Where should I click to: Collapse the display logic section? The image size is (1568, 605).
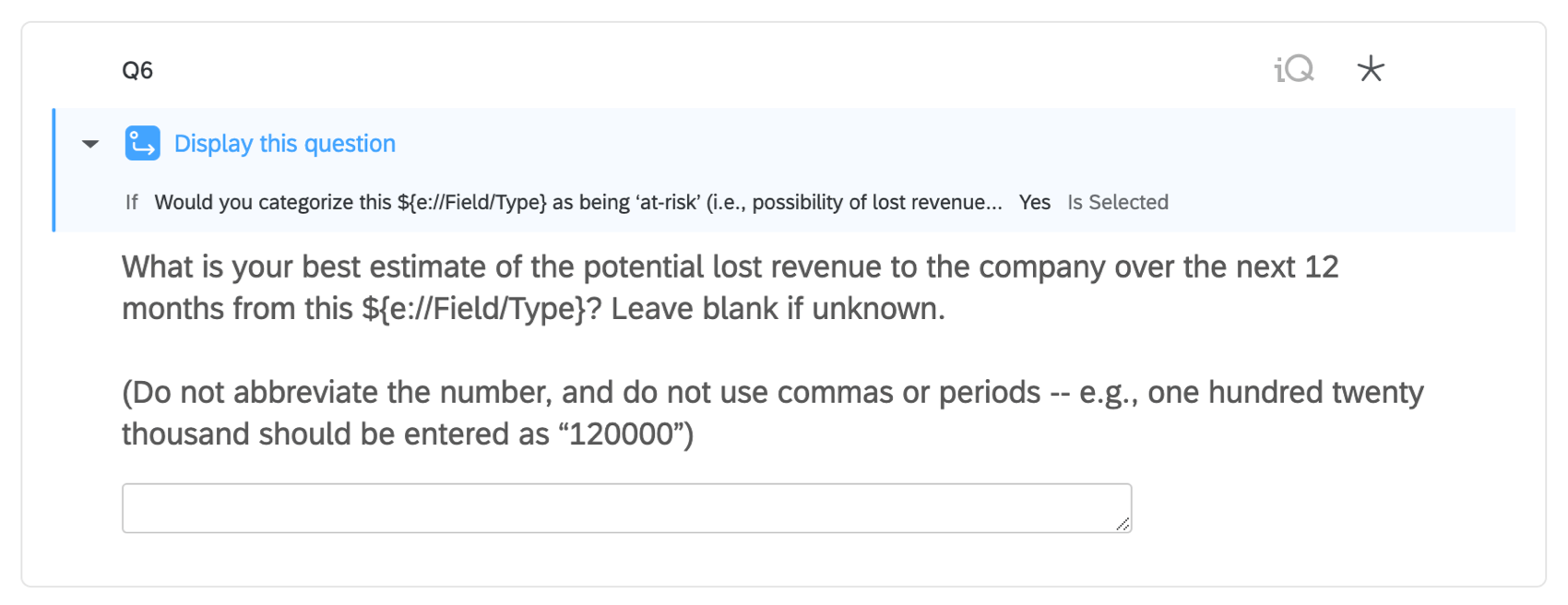point(89,144)
